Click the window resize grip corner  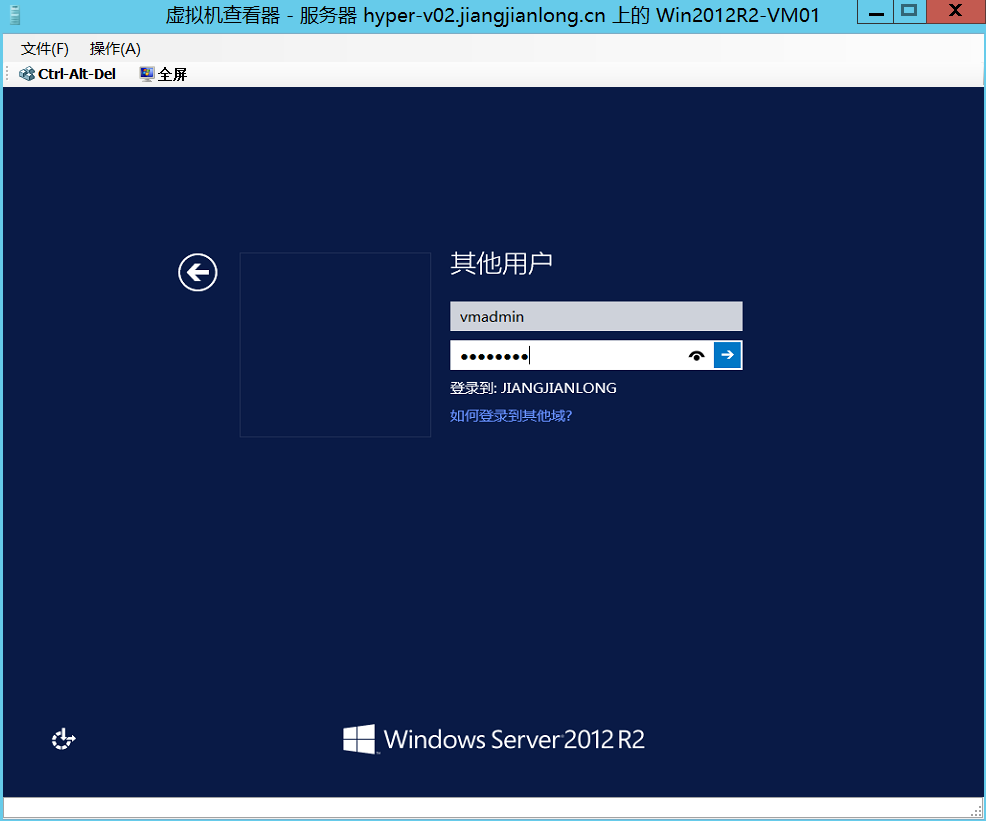(x=977, y=809)
